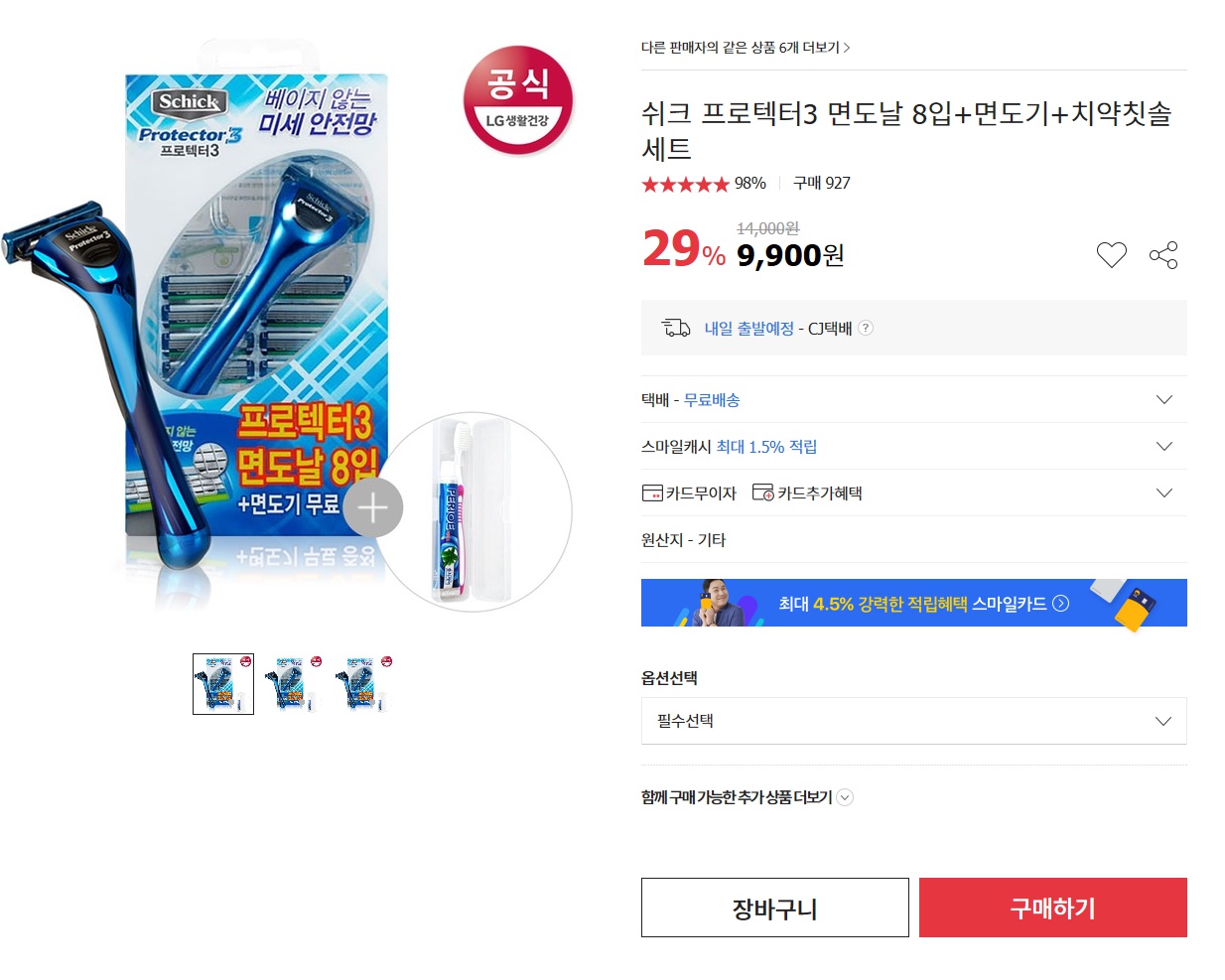The width and height of the screenshot is (1225, 980).
Task: Open the 필수선택 option dropdown
Action: pos(913,721)
